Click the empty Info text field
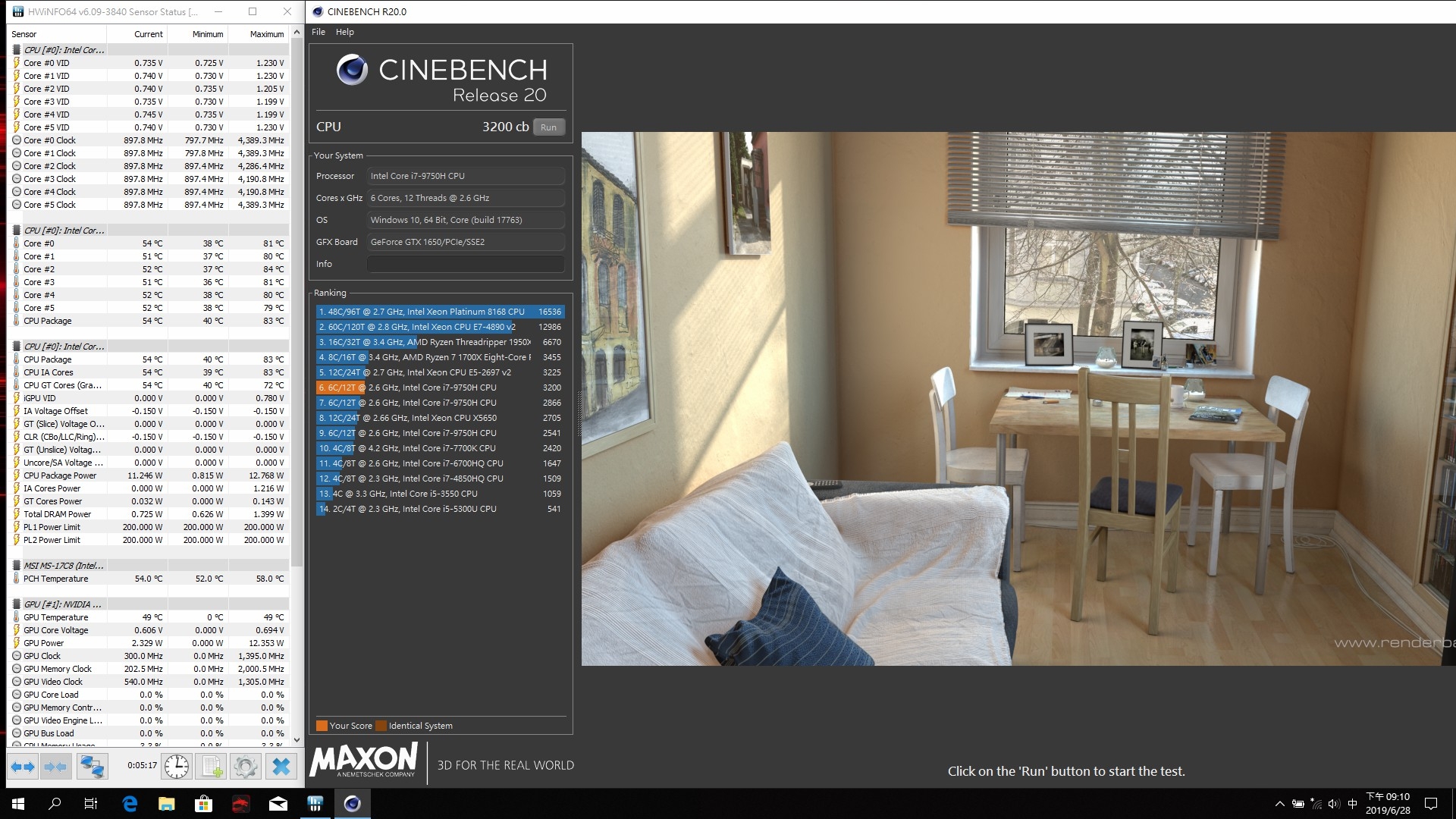The width and height of the screenshot is (1456, 819). pyautogui.click(x=466, y=264)
